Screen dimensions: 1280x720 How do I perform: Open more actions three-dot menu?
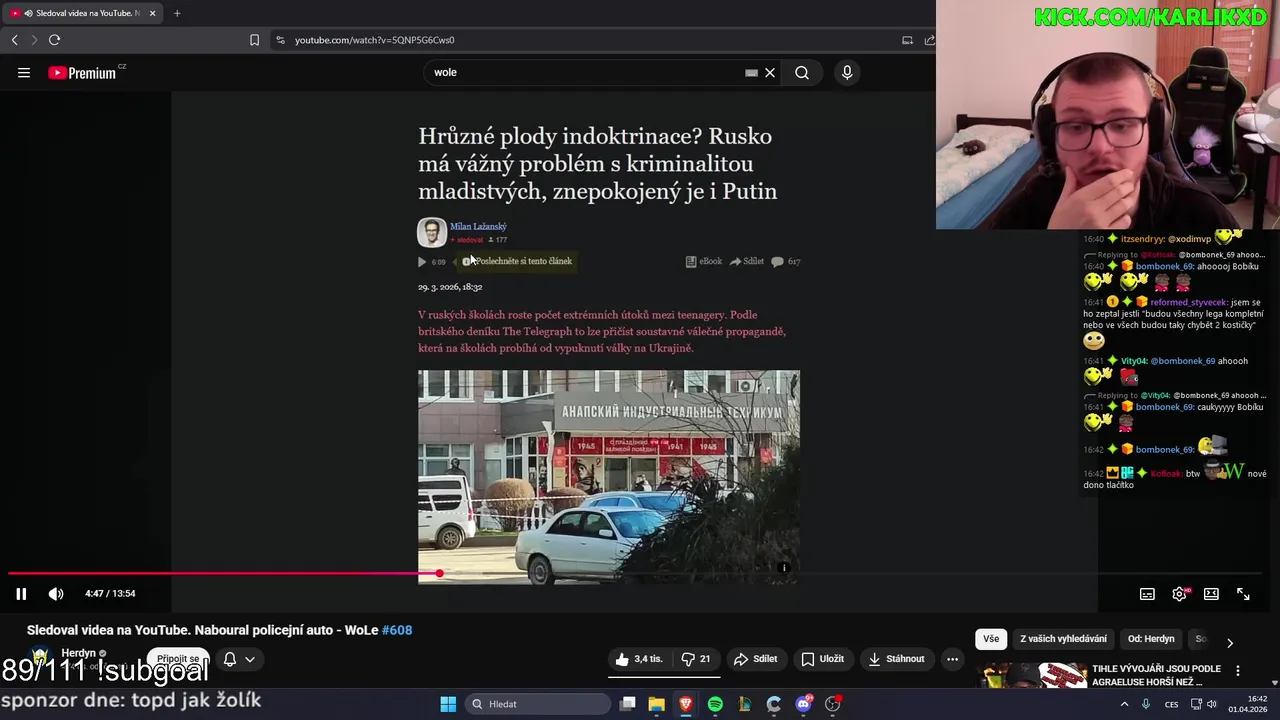(952, 659)
